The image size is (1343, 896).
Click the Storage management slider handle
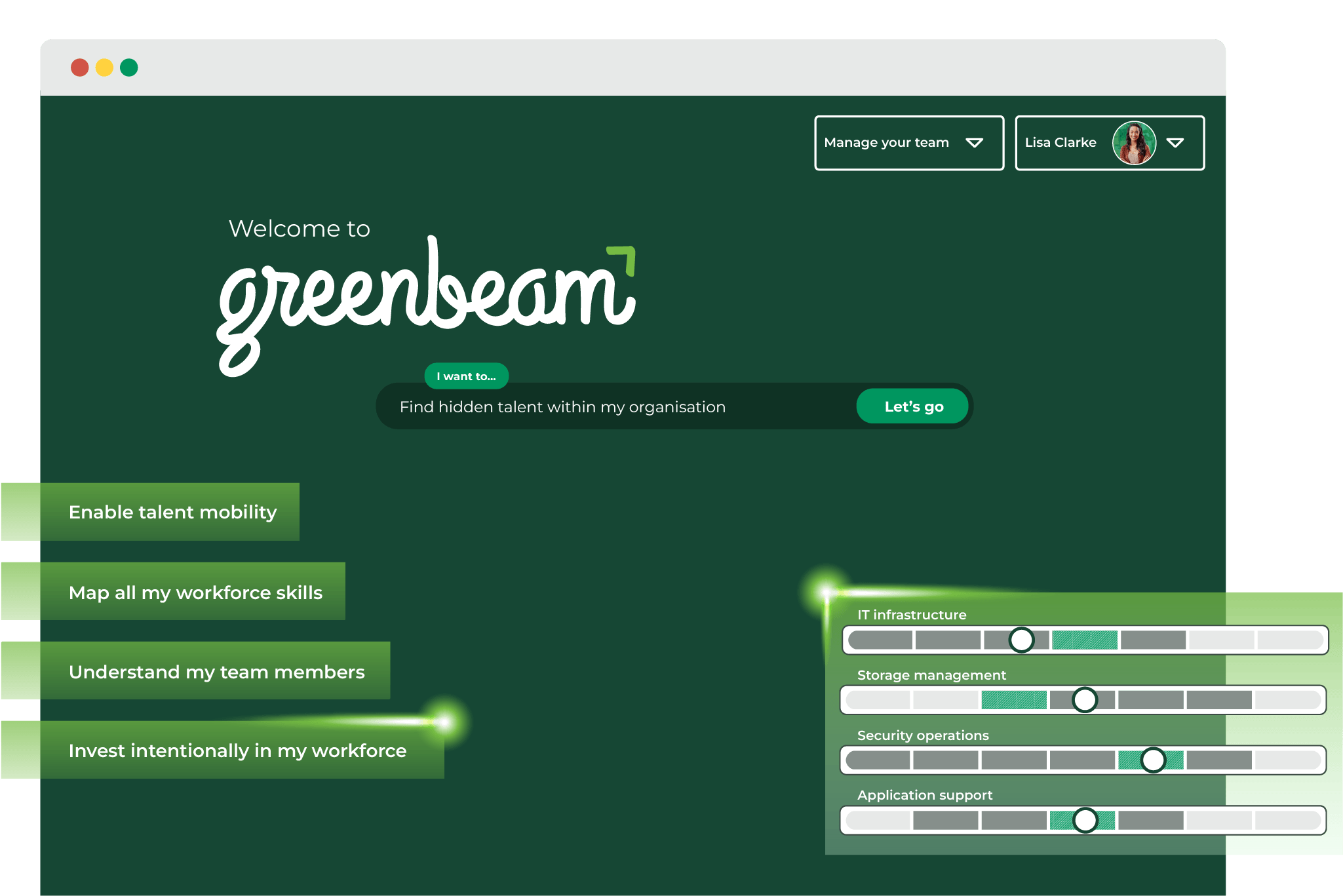coord(1085,700)
